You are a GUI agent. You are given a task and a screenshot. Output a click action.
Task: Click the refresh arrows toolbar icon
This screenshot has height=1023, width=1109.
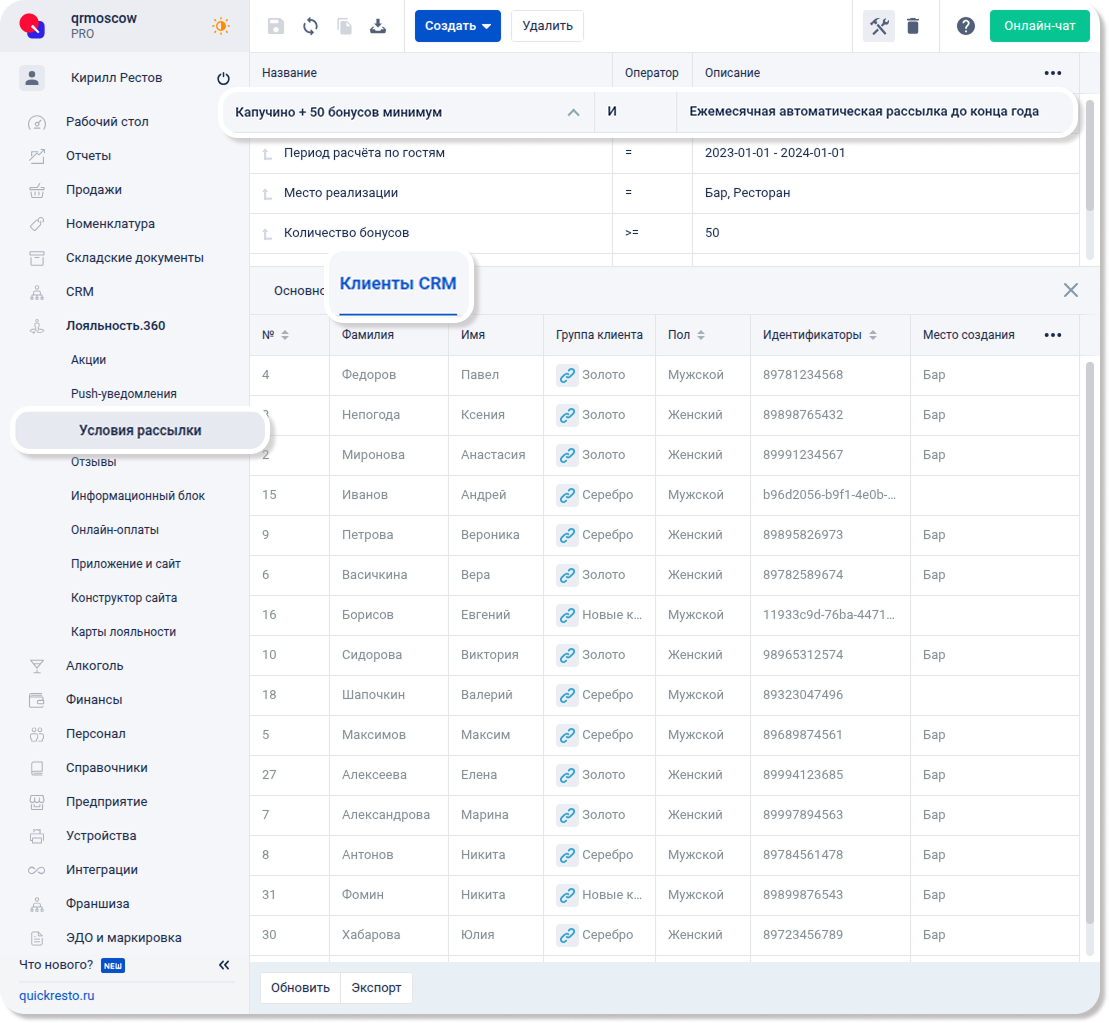[x=310, y=26]
